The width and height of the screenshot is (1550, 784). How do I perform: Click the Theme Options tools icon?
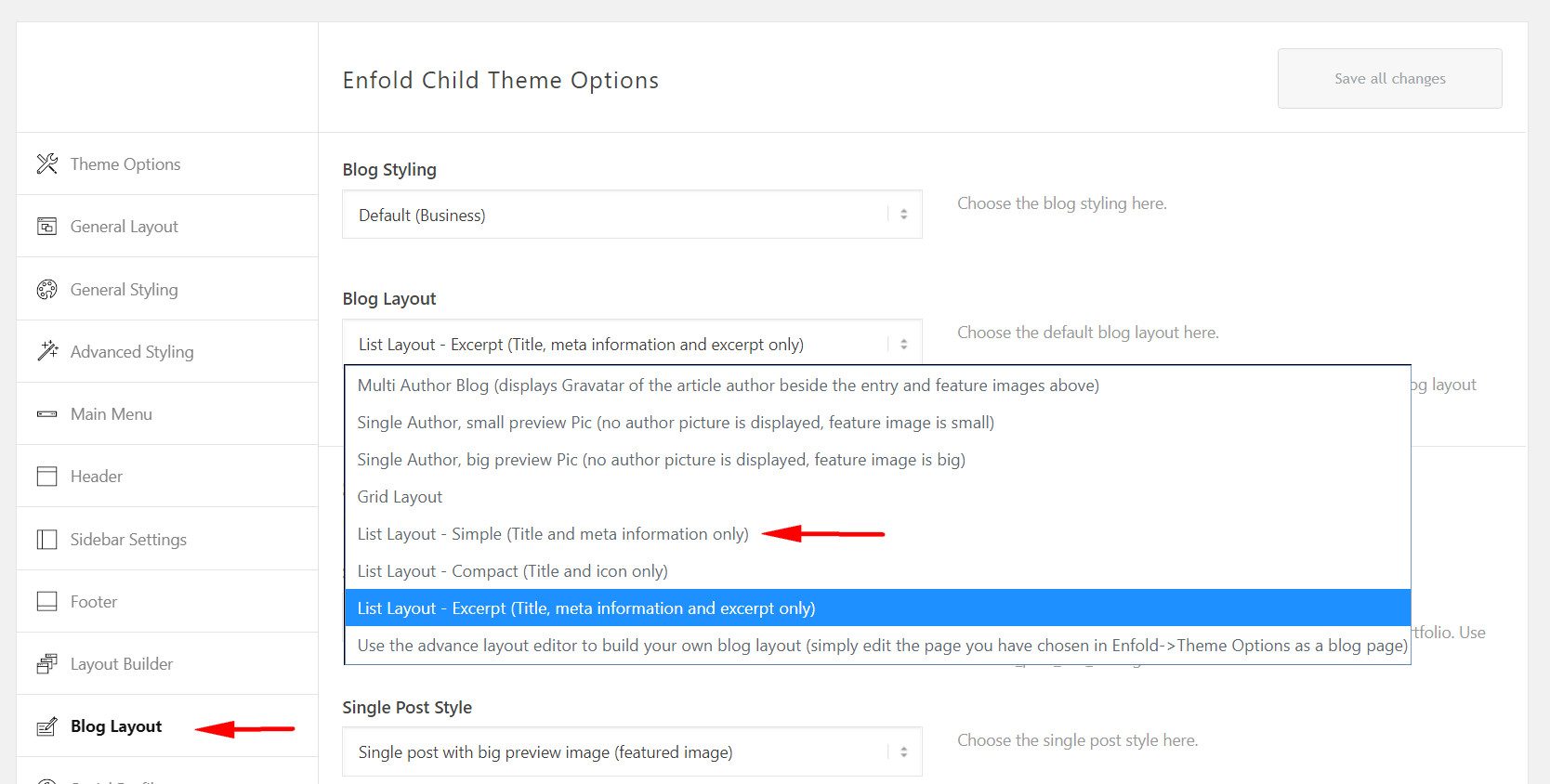point(47,164)
